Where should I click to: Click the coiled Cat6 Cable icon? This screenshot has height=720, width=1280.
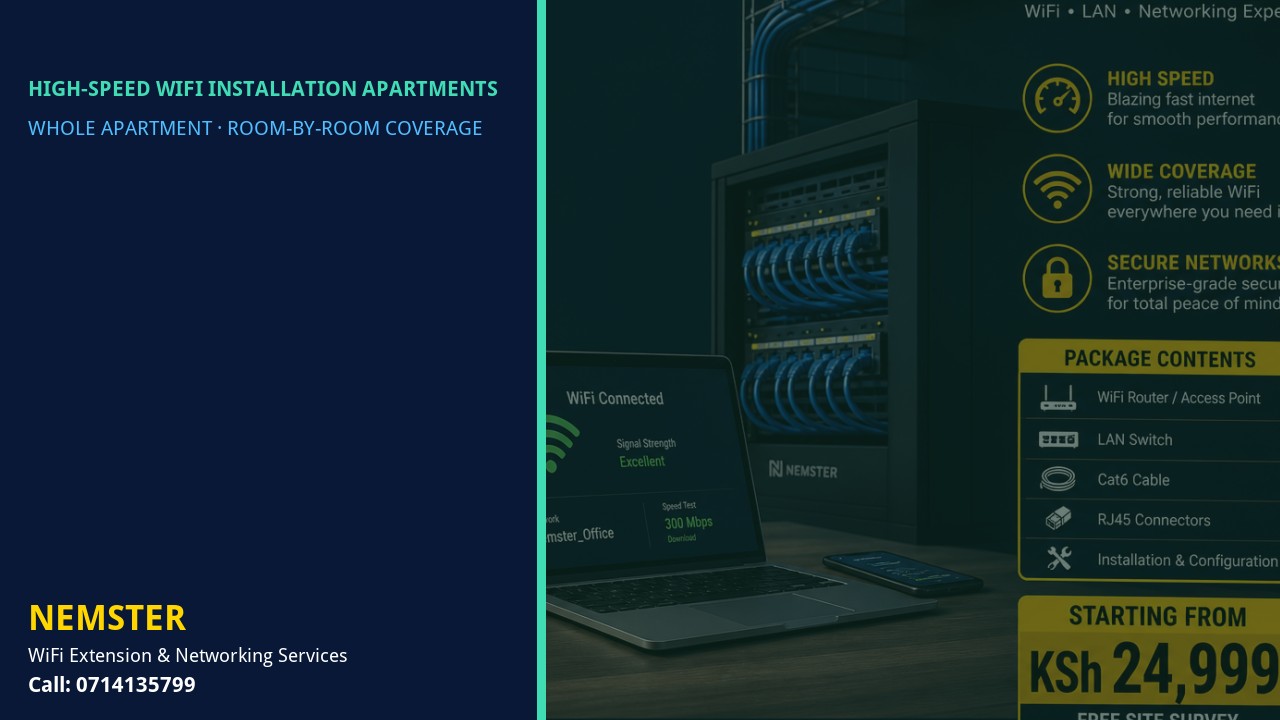point(1058,479)
